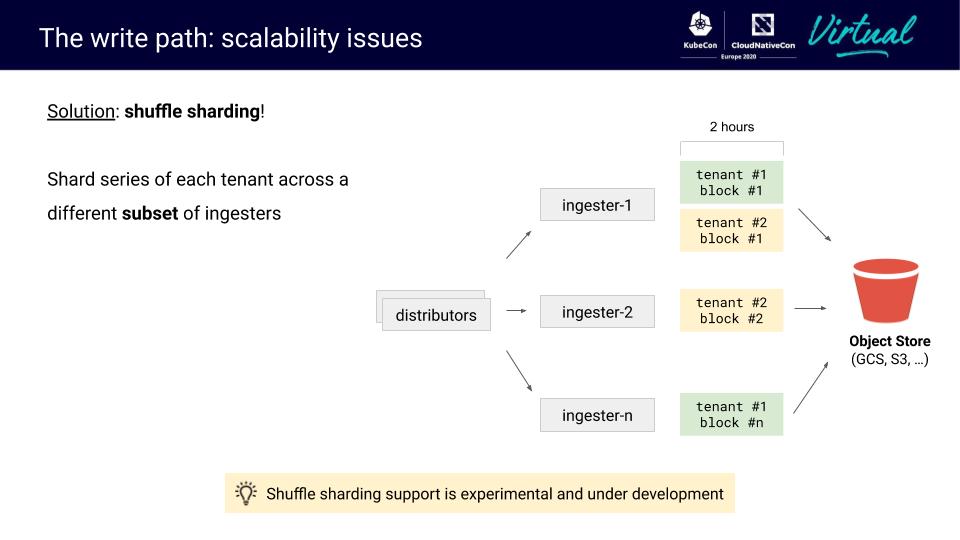Click the yellow tenant #2 block #2
This screenshot has width=960, height=540.
click(x=731, y=310)
